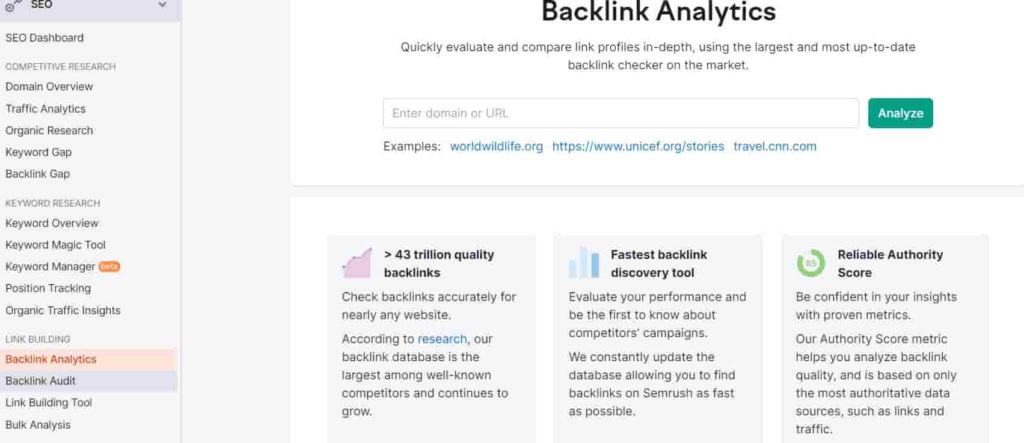Open the research link in backlinks card
This screenshot has width=1024, height=443.
[442, 338]
